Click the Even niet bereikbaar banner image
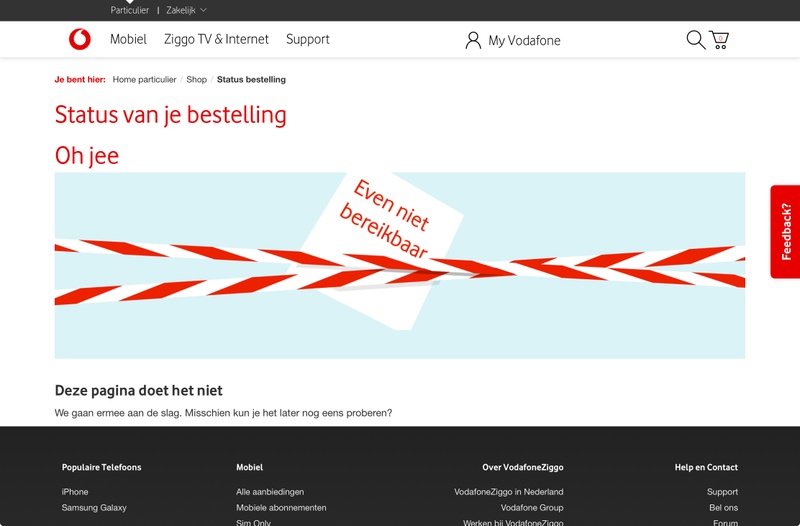 tap(399, 265)
